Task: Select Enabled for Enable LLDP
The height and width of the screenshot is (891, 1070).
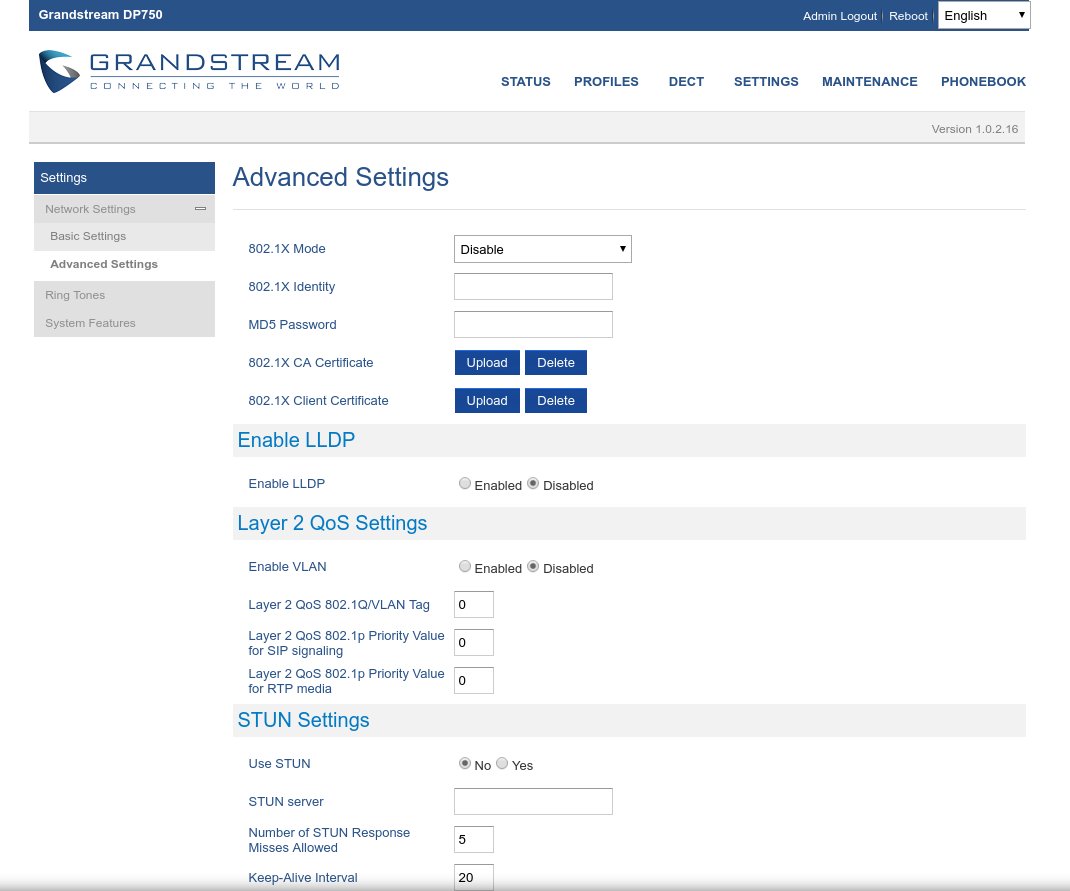Action: 465,484
